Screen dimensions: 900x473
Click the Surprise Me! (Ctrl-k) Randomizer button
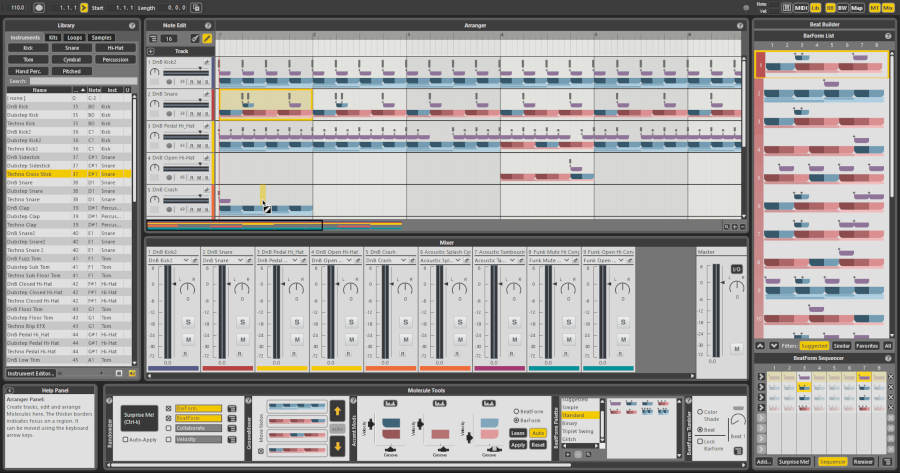tap(139, 418)
